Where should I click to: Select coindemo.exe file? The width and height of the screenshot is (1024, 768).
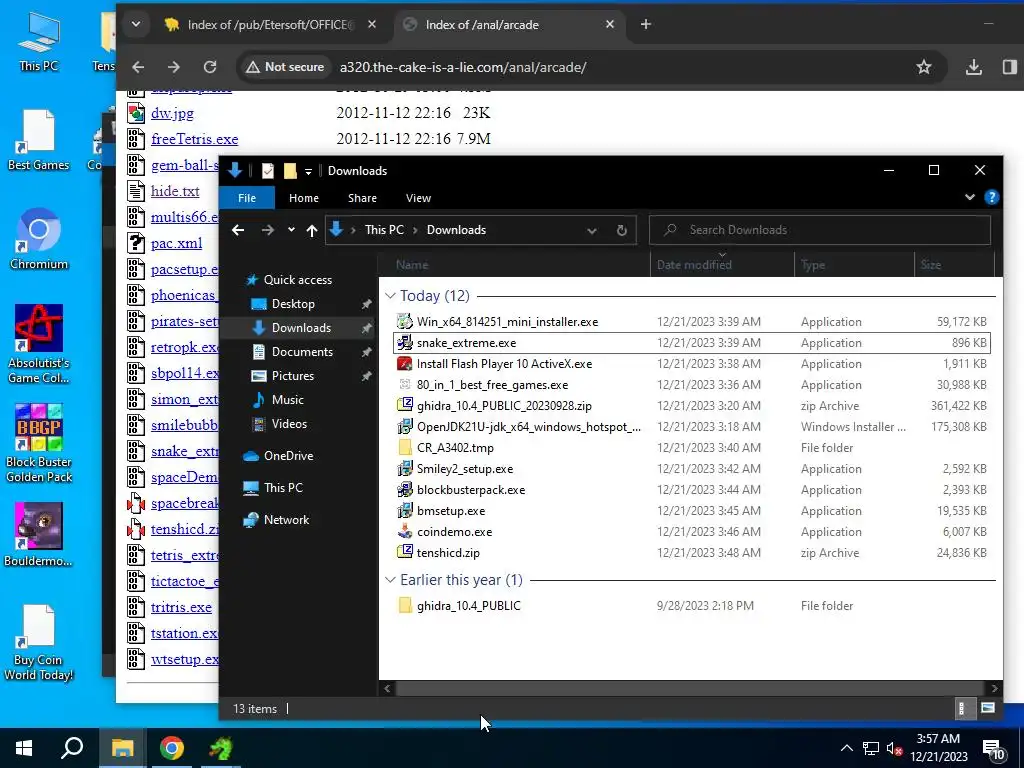[455, 532]
